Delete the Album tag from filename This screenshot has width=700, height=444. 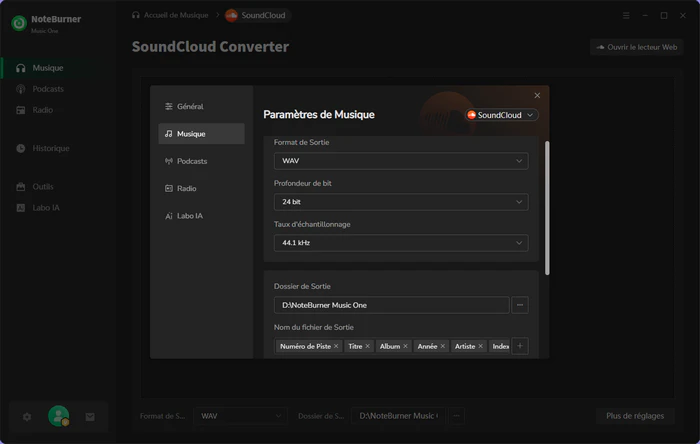tap(406, 346)
